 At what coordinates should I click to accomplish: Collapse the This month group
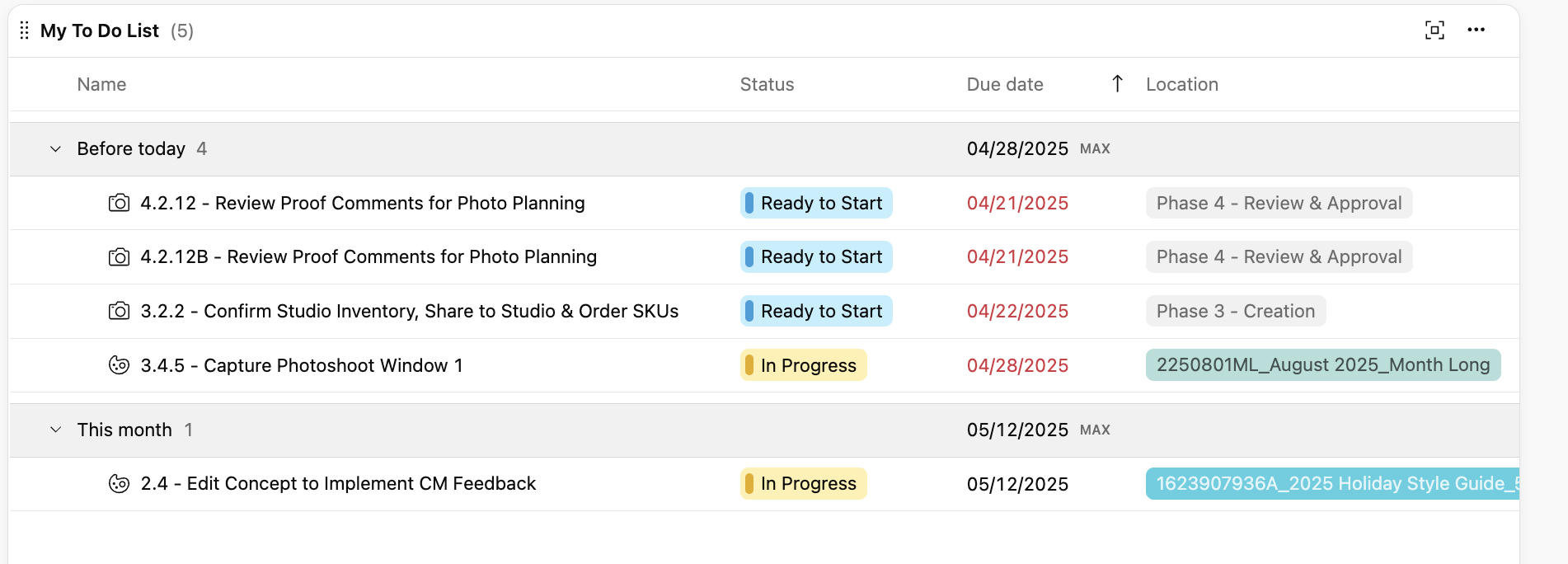pos(56,430)
